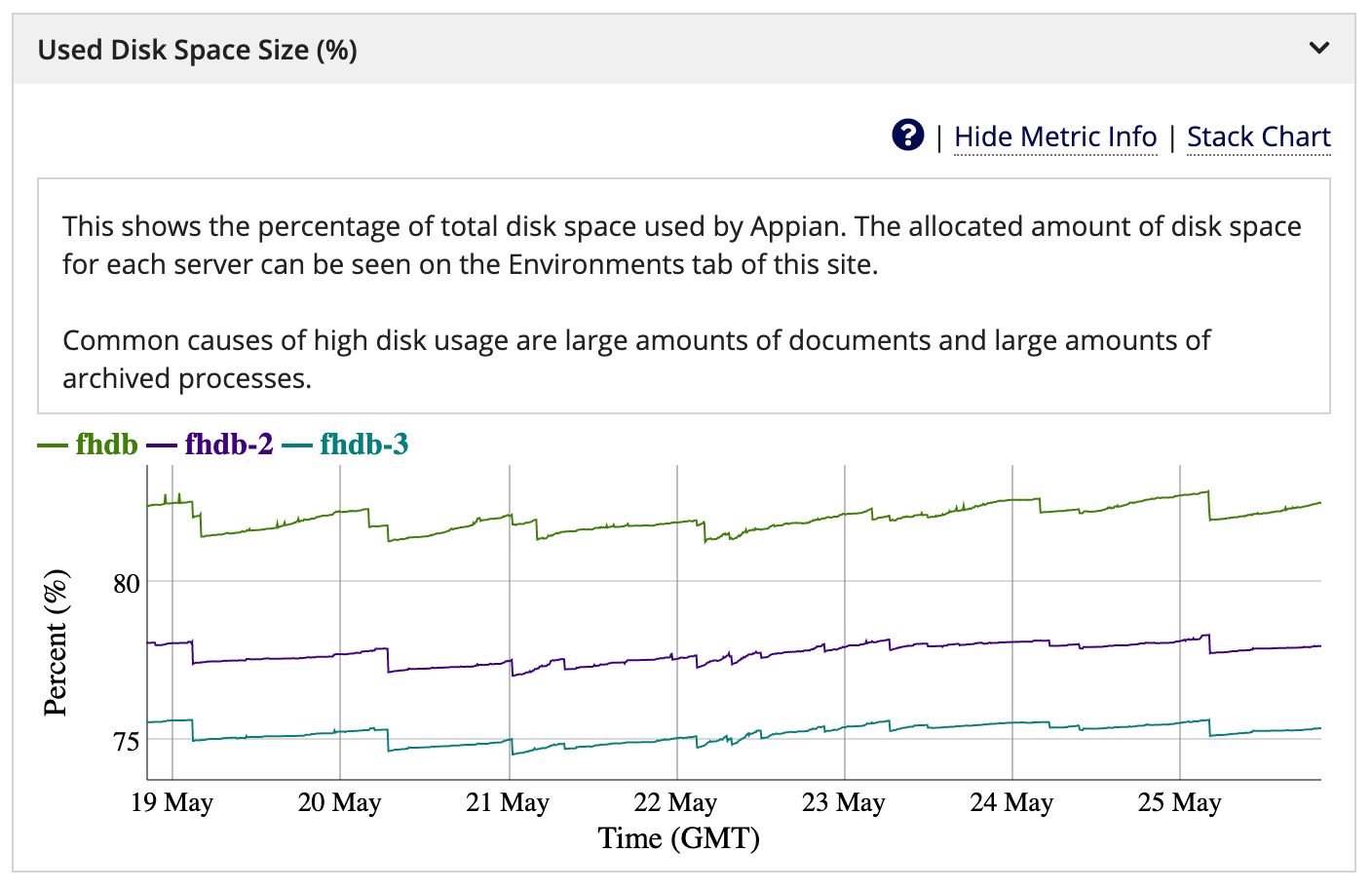
Task: Toggle the fhdb legend entry
Action: pos(88,445)
